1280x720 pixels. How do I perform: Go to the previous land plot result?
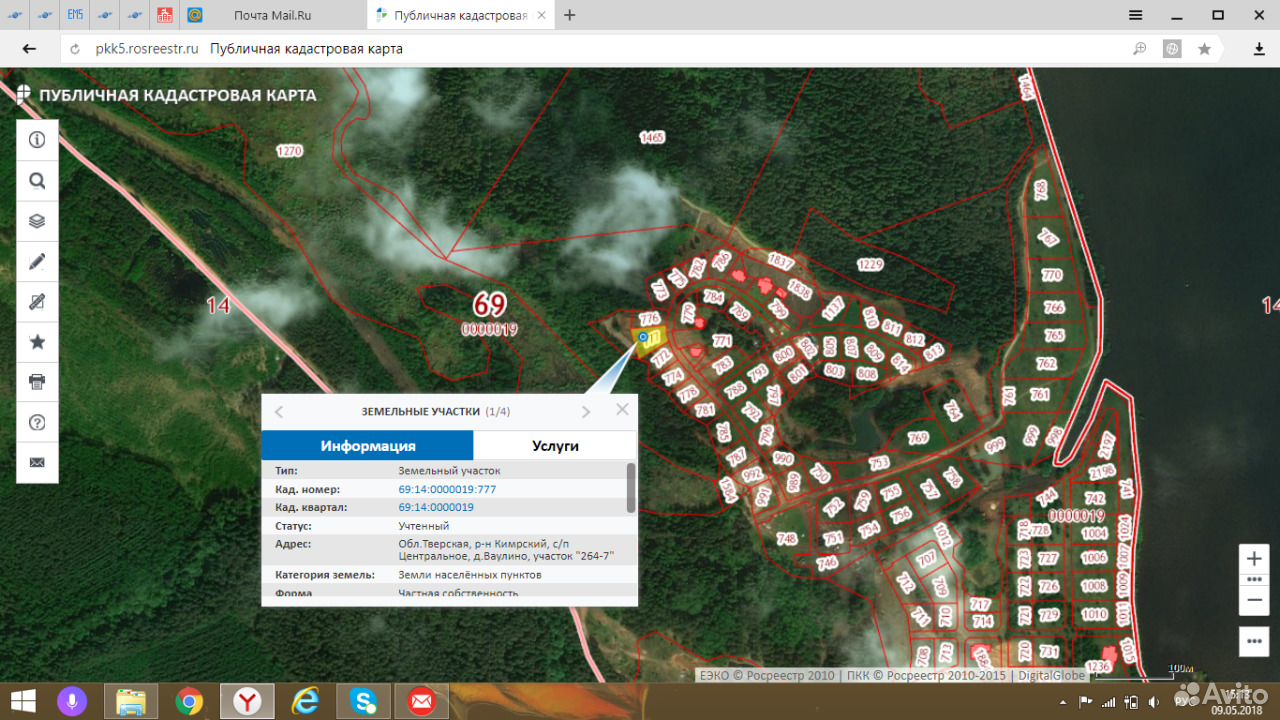point(279,412)
